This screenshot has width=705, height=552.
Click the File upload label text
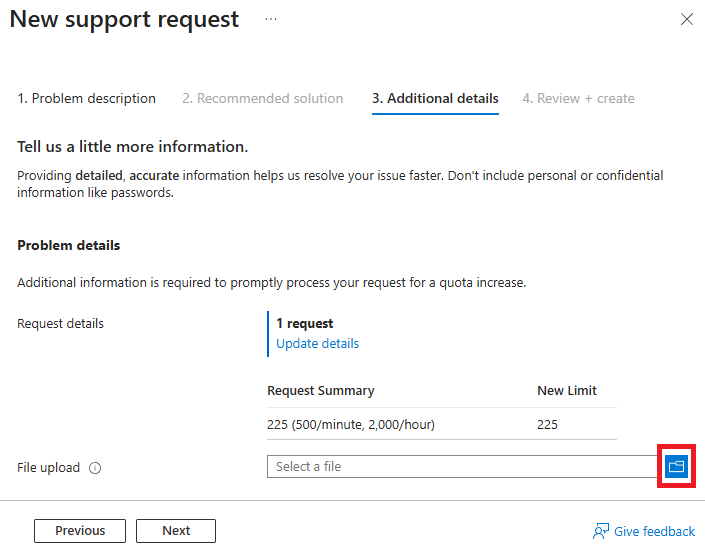[48, 467]
